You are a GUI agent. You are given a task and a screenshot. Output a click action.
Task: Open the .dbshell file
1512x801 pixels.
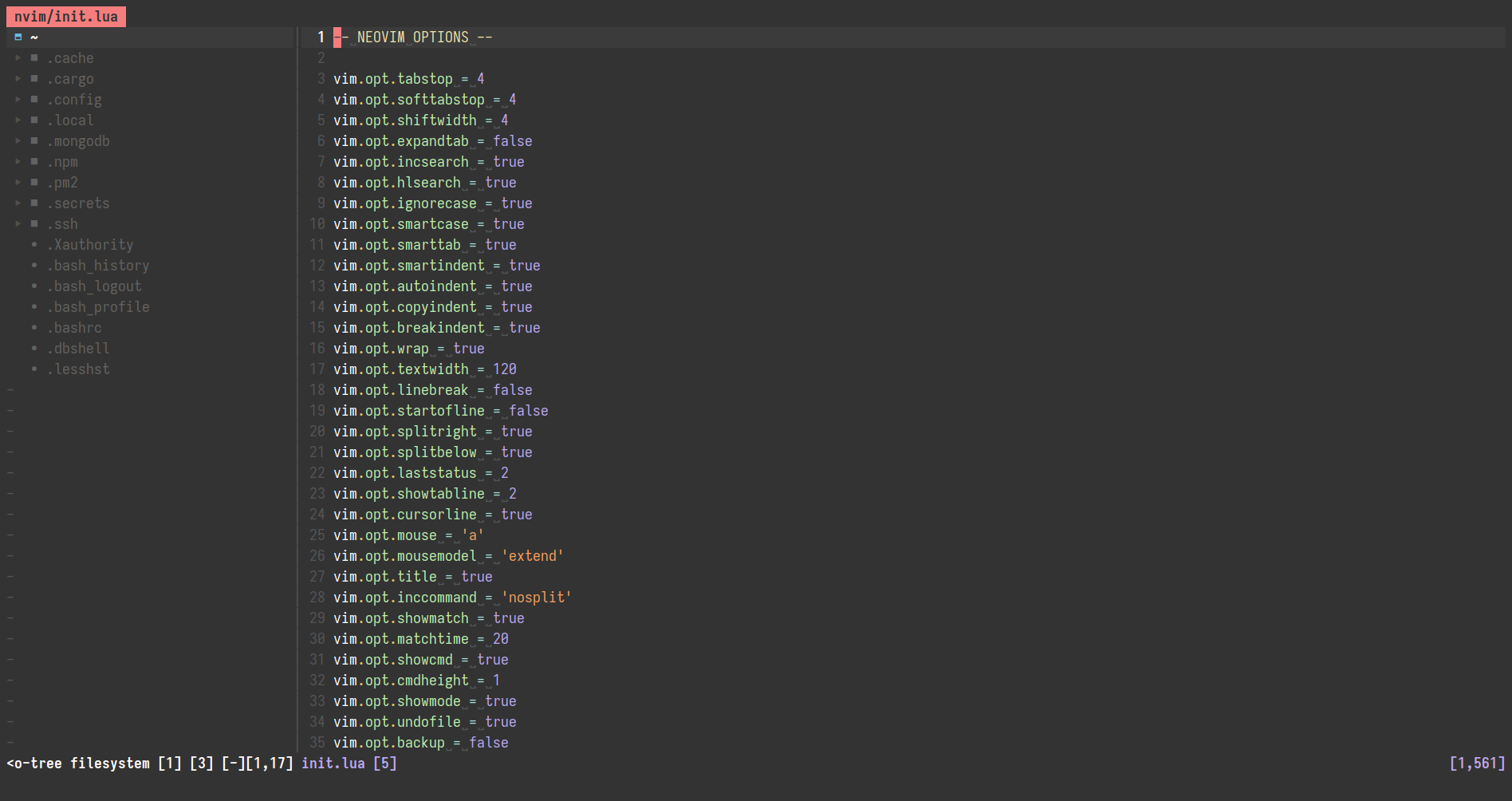(78, 348)
